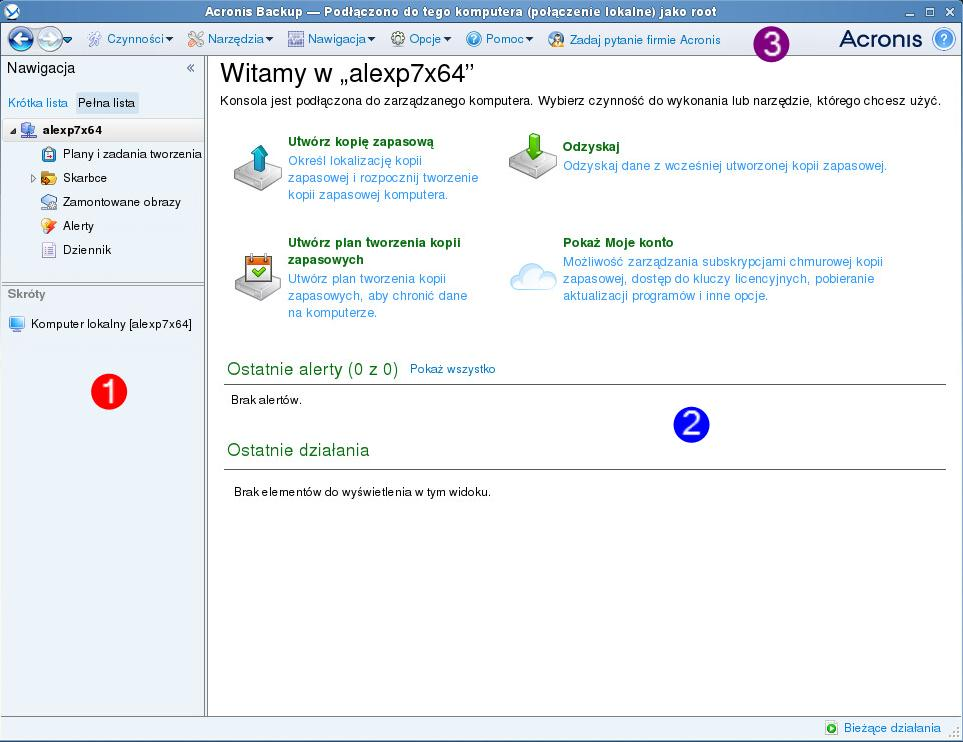Open shortcut Komputer lokalny [alexp7x64]
963x742 pixels.
point(111,324)
